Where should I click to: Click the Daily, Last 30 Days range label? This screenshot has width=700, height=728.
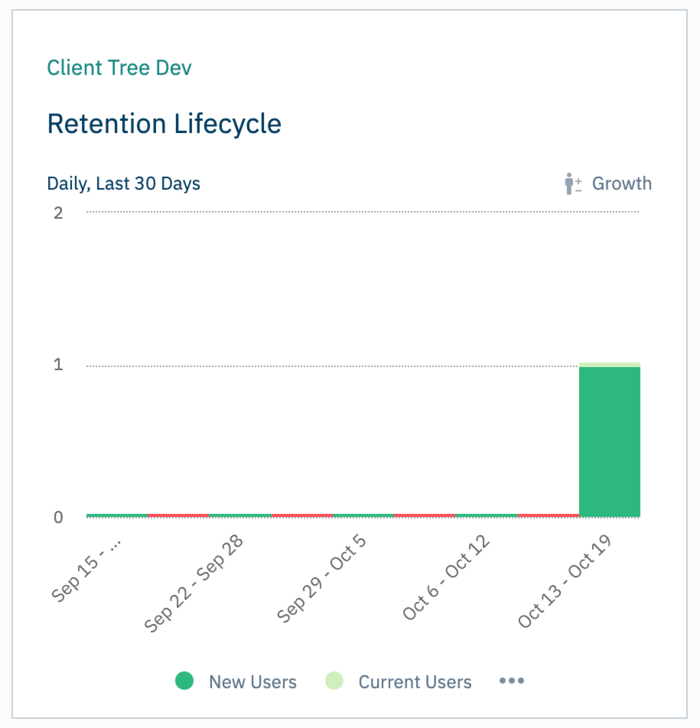(x=123, y=184)
